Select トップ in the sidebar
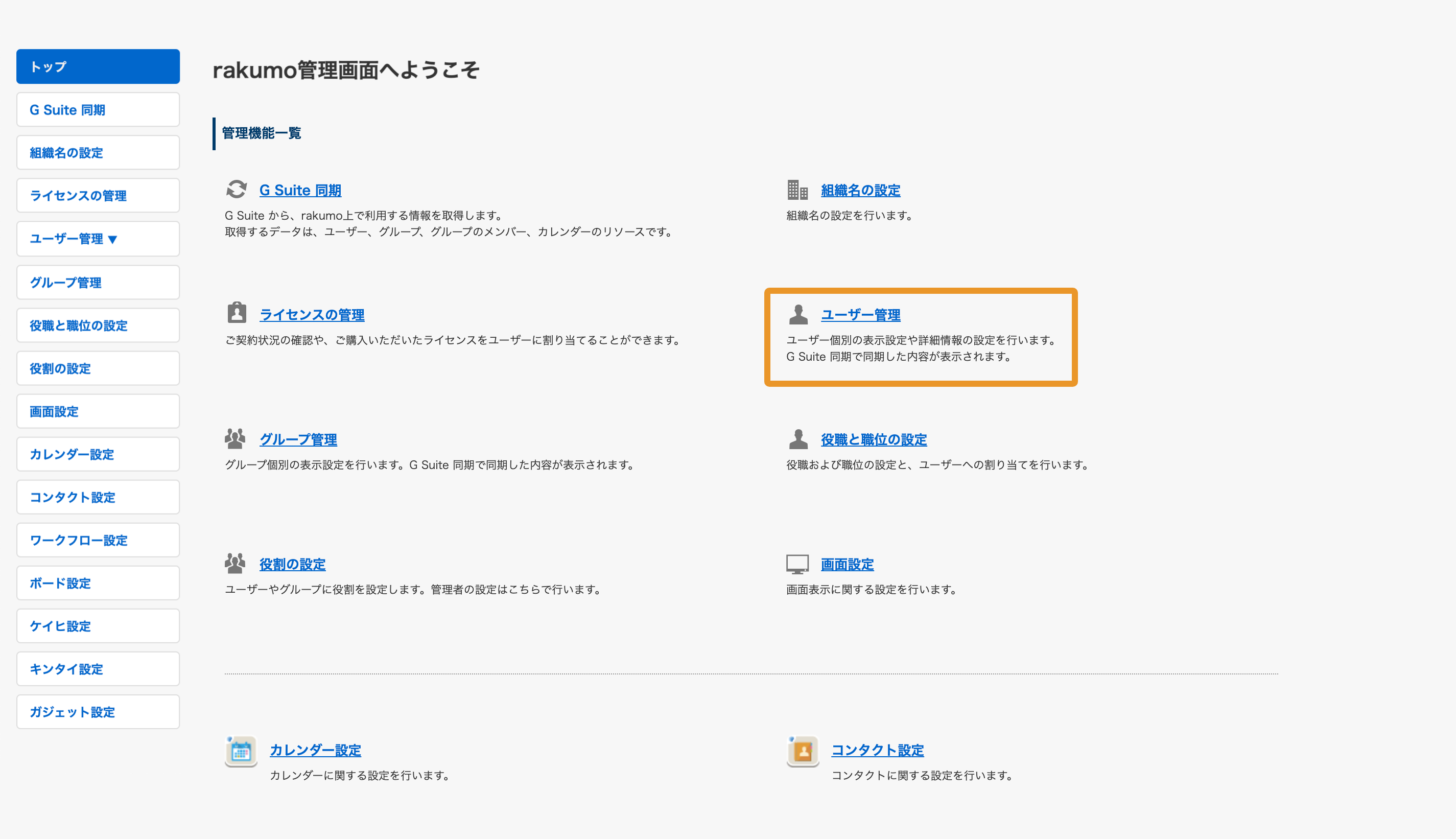 tap(98, 66)
